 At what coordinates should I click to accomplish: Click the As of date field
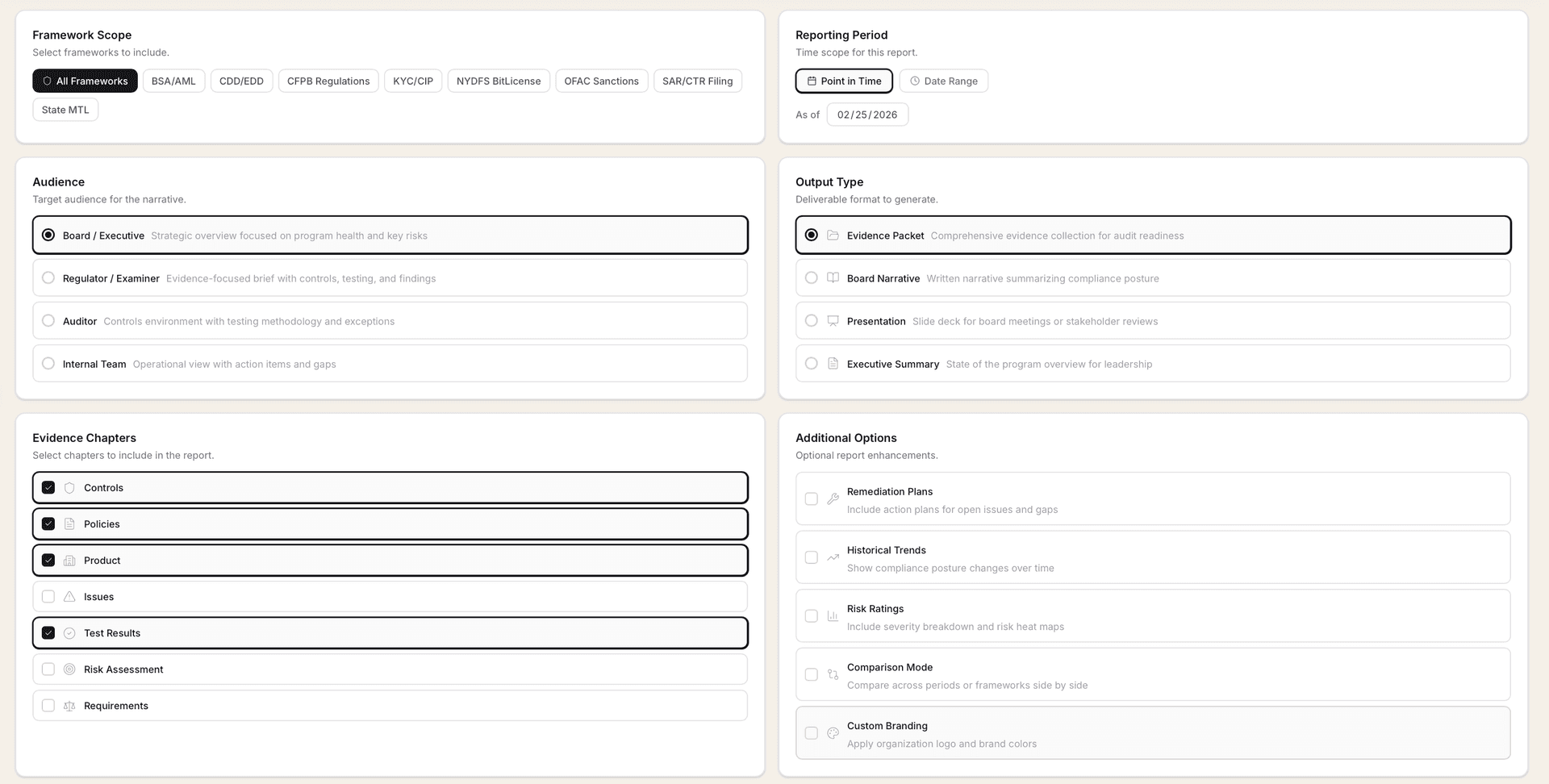click(867, 115)
